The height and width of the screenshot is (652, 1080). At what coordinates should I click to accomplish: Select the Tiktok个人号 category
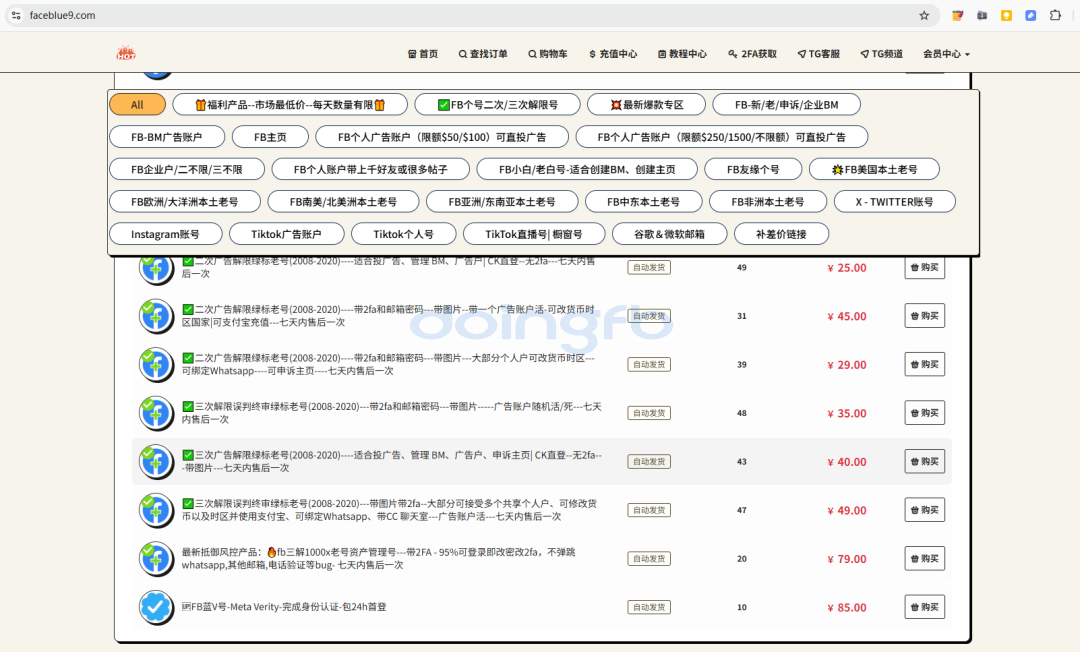403,234
